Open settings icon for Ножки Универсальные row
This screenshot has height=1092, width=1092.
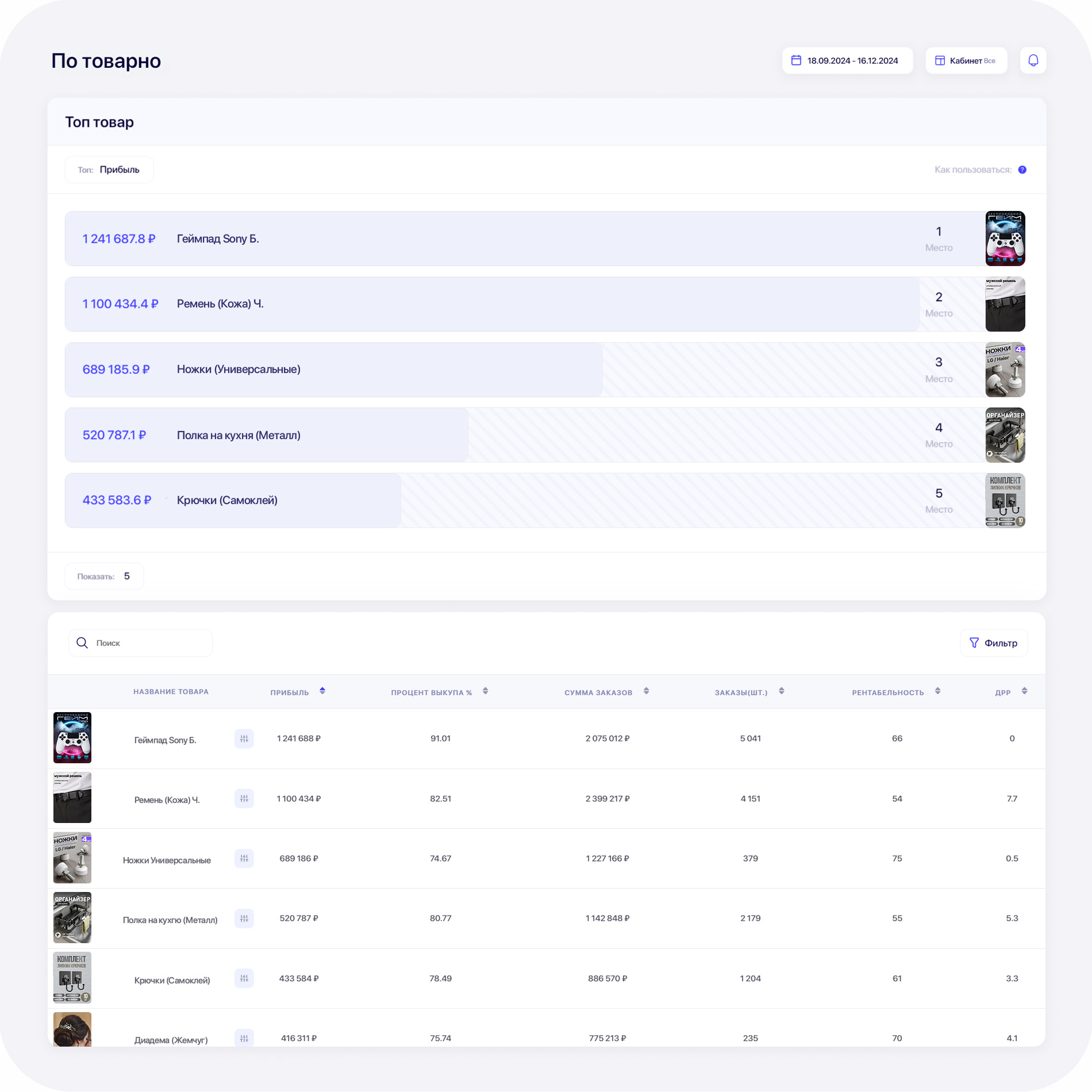coord(244,858)
